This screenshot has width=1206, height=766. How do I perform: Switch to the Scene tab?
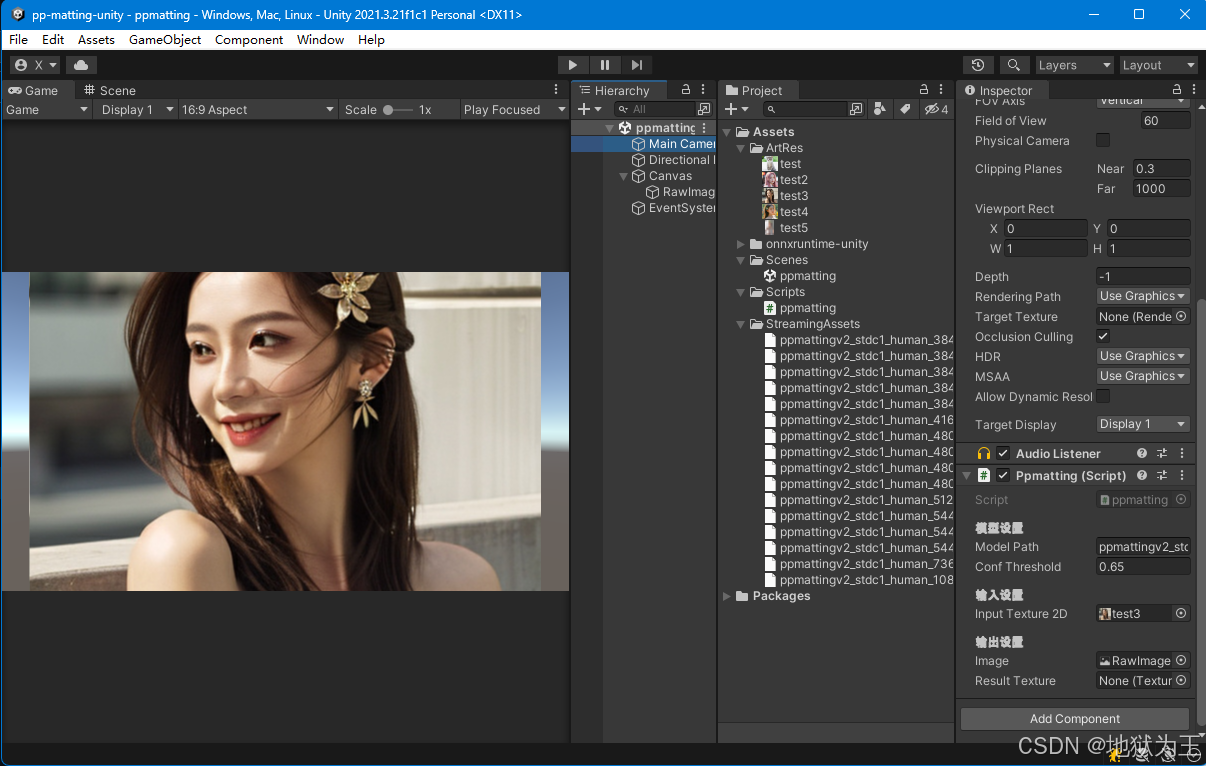[x=110, y=90]
